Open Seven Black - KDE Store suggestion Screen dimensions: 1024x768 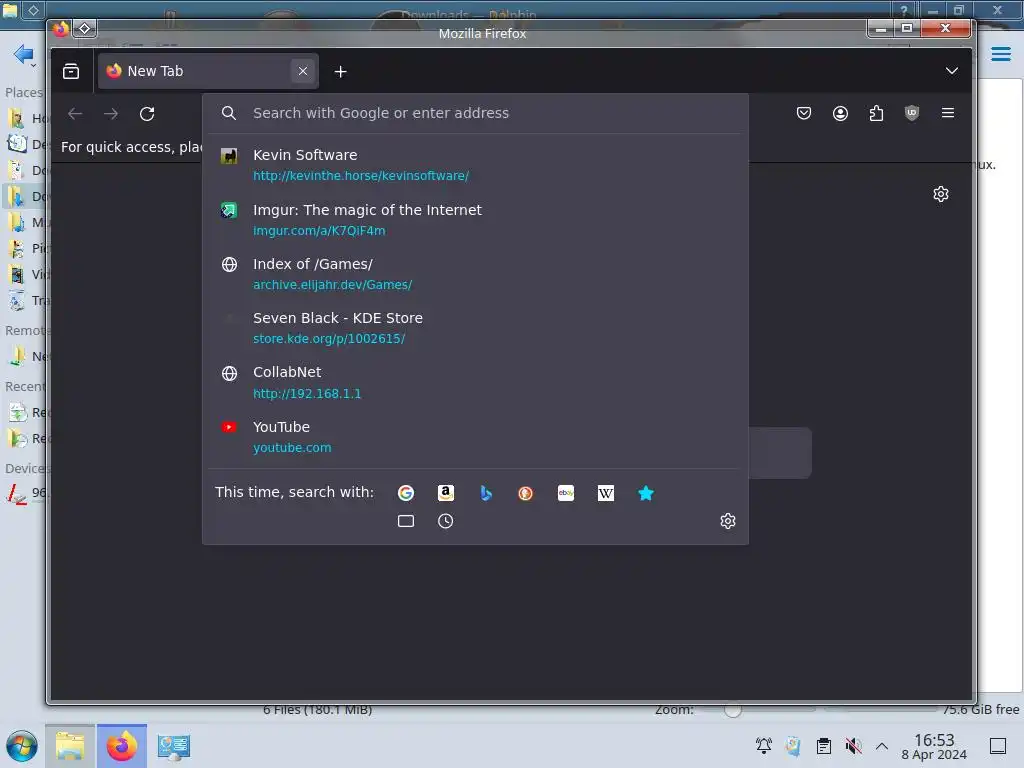(475, 328)
